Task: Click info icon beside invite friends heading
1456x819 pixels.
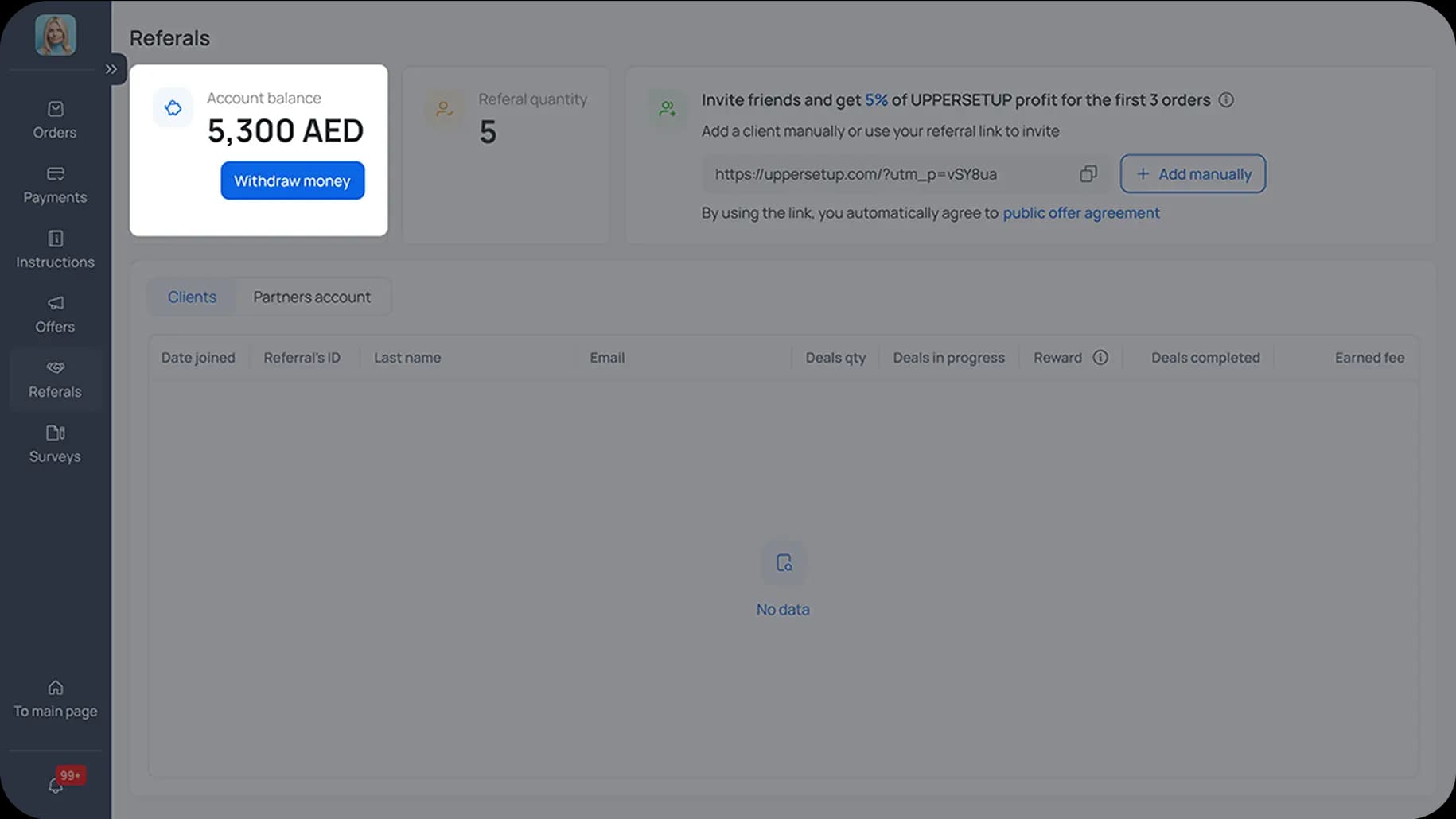Action: pyautogui.click(x=1226, y=100)
